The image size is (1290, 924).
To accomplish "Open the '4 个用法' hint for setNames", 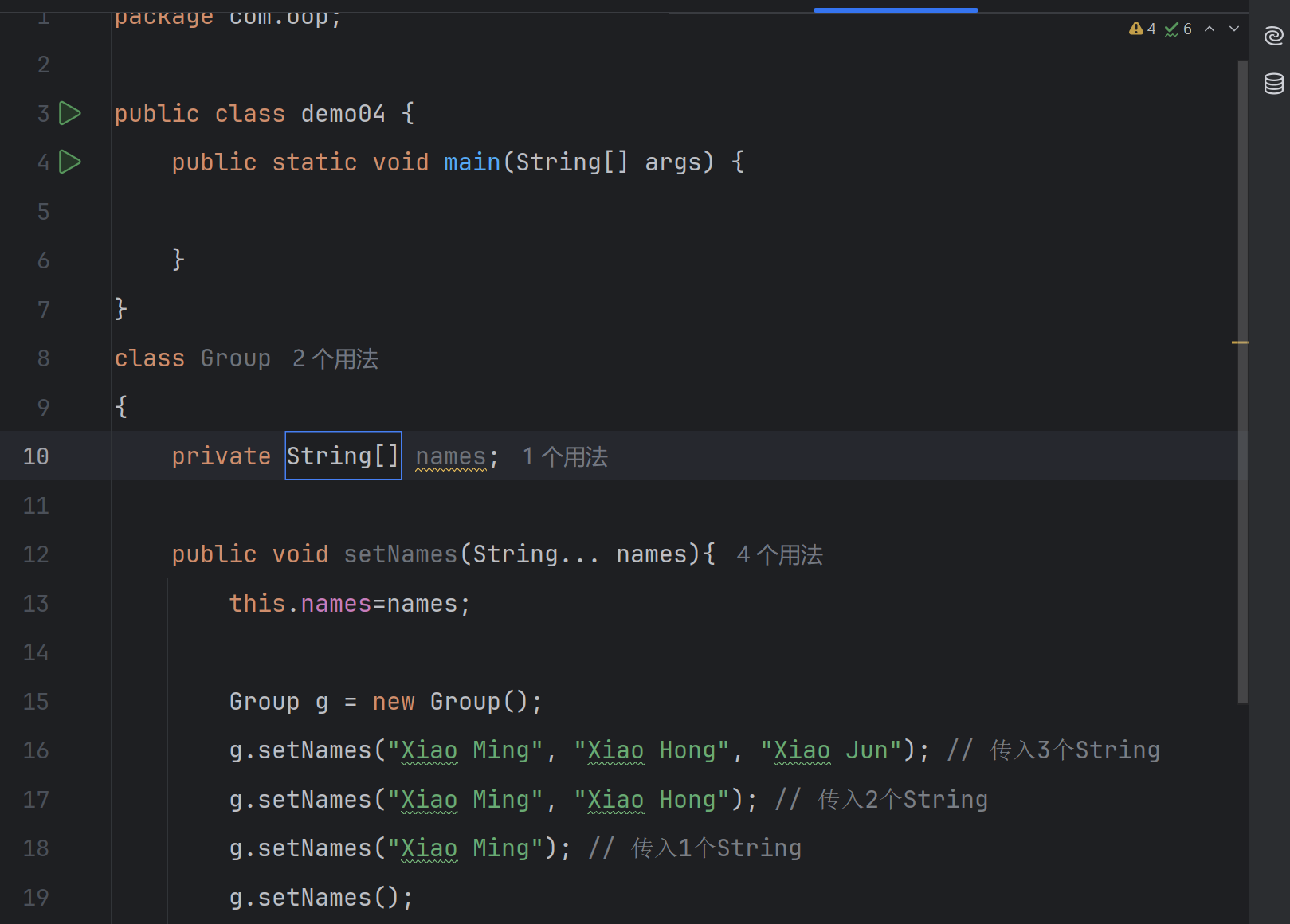I will (780, 554).
